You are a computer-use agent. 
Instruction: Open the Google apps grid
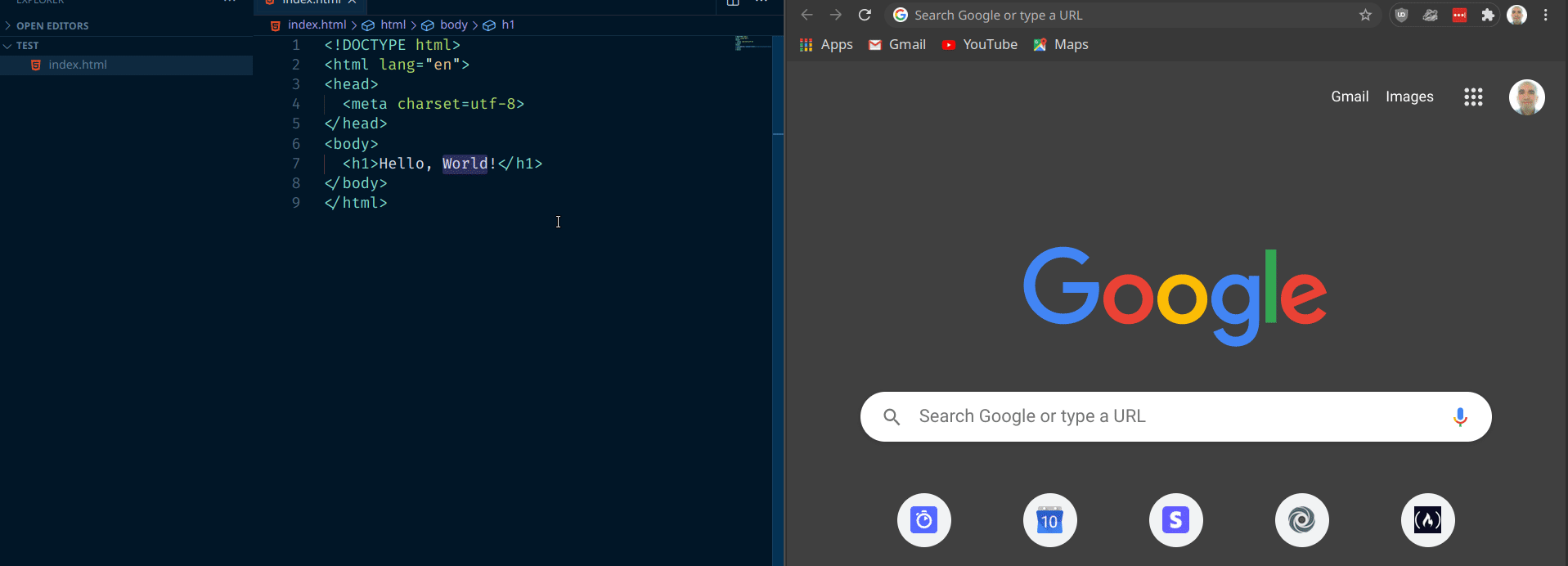(x=1473, y=97)
